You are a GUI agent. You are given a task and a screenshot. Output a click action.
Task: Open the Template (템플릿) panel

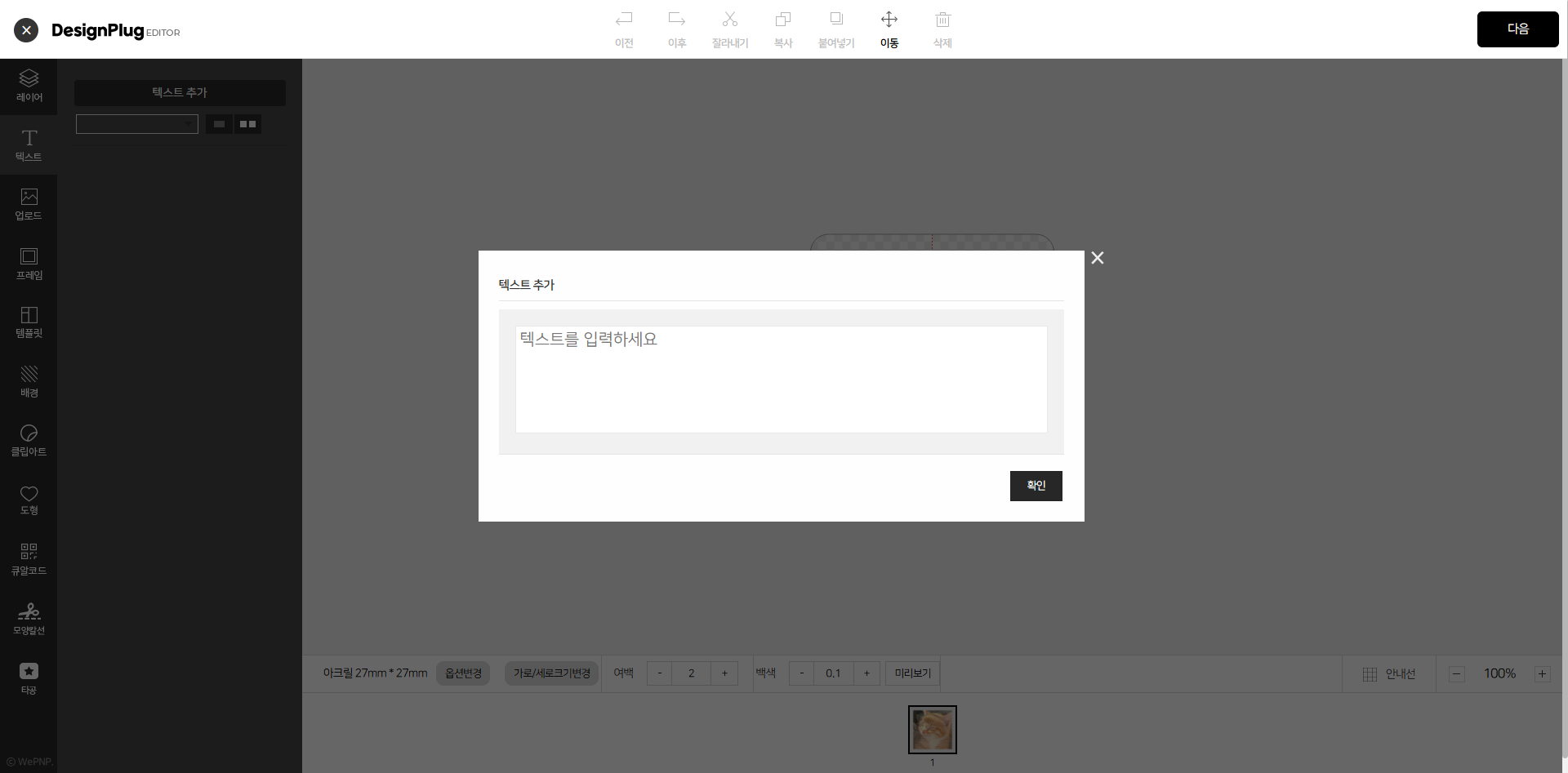pos(29,322)
